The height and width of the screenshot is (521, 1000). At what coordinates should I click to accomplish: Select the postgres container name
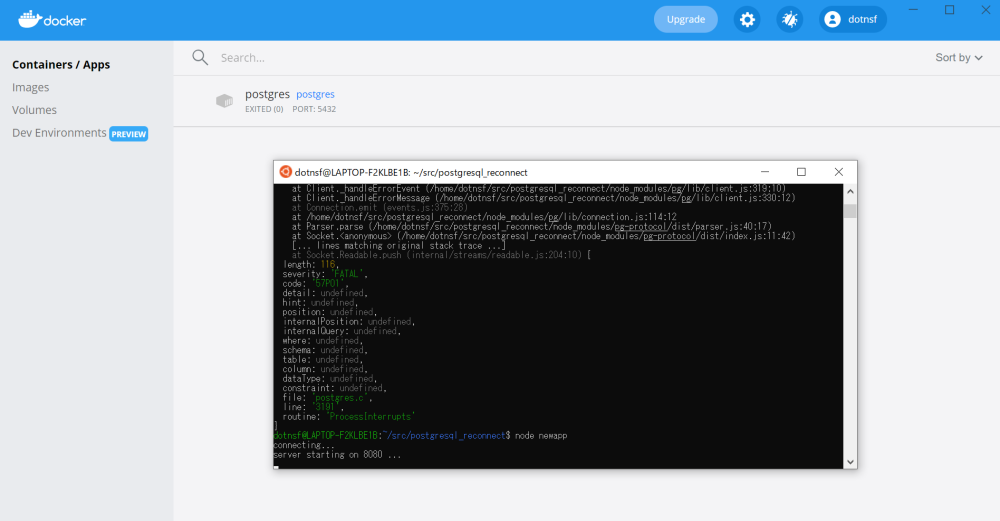(x=267, y=94)
